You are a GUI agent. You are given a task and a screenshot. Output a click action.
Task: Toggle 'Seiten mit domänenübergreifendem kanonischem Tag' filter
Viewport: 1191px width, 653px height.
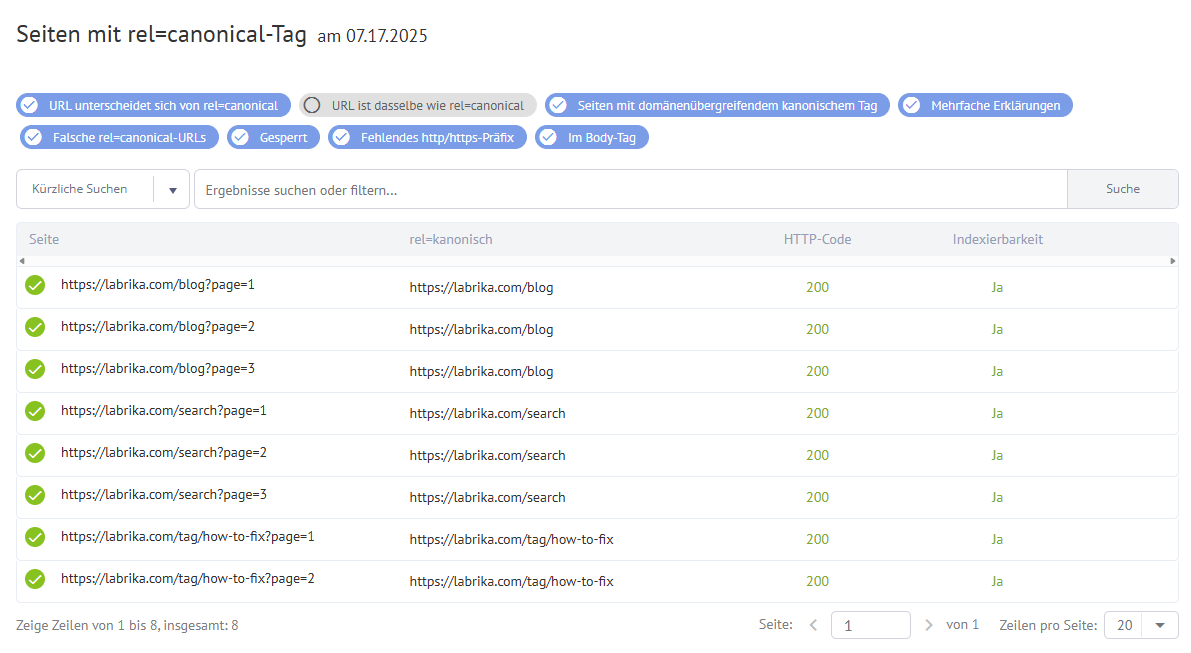(717, 106)
